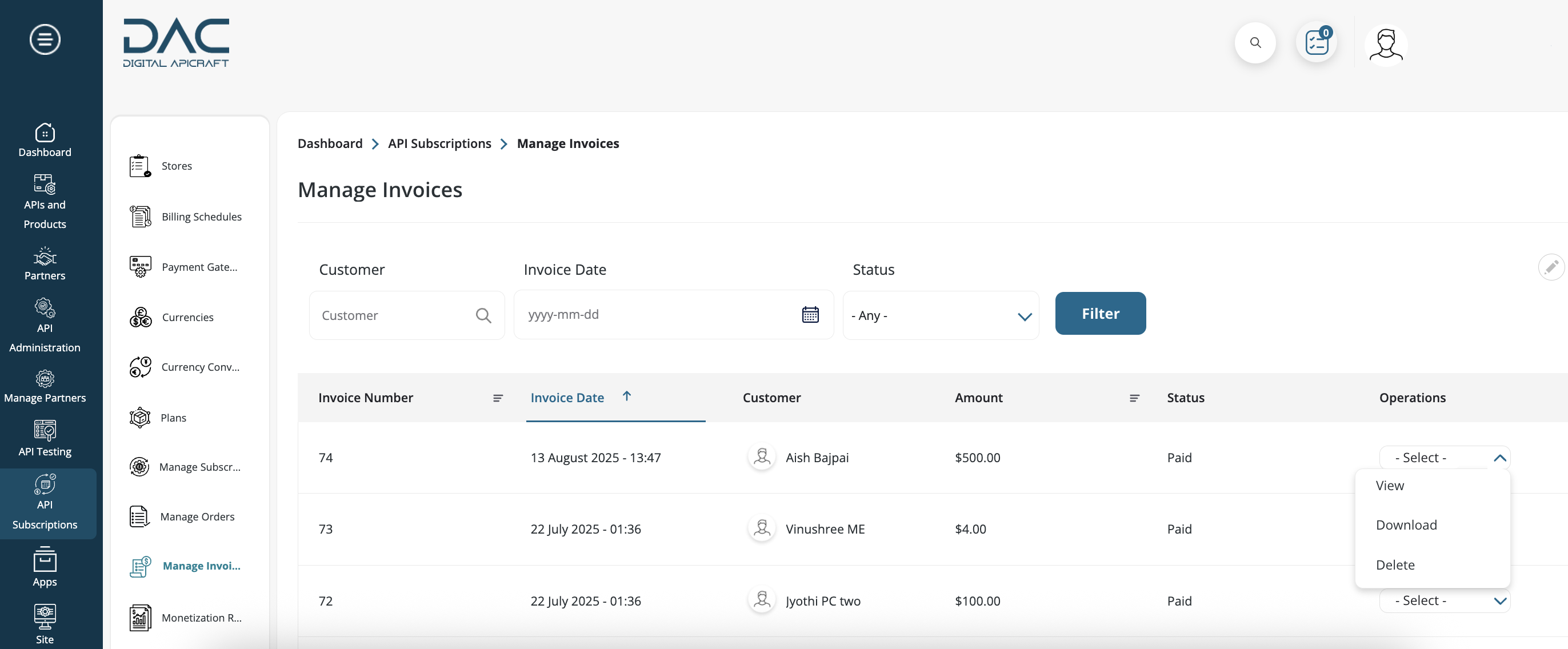Click amount $500.00
This screenshot has width=1568, height=649.
click(x=977, y=457)
